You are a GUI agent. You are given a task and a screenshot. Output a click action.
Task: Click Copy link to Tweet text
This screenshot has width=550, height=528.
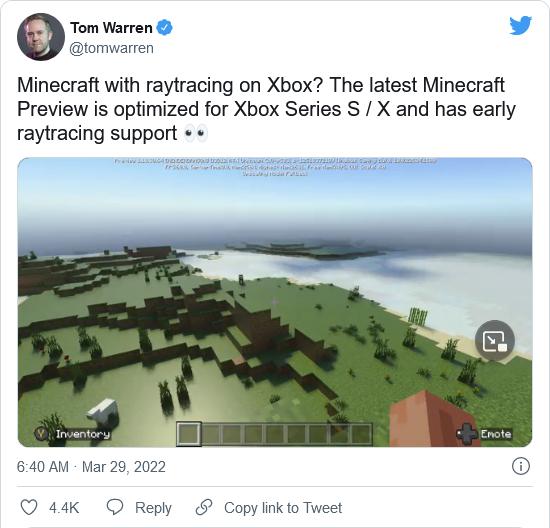[283, 508]
